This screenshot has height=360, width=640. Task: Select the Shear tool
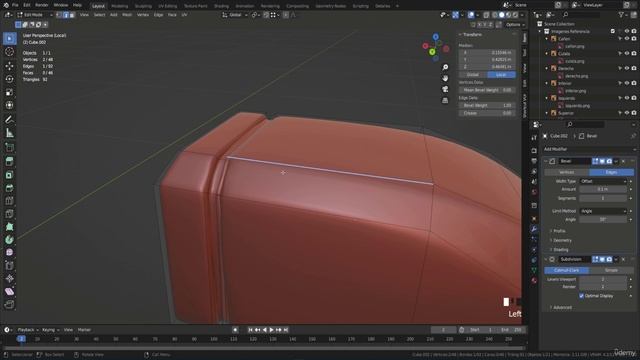click(9, 291)
